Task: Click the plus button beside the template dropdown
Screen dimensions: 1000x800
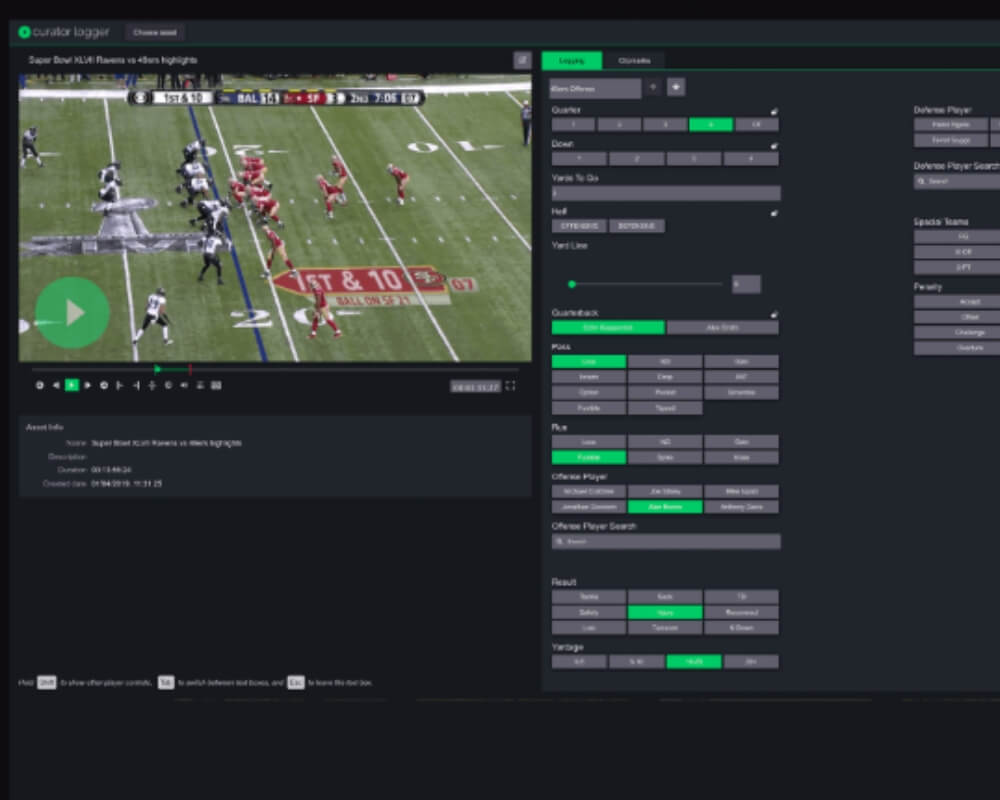Action: click(x=676, y=87)
